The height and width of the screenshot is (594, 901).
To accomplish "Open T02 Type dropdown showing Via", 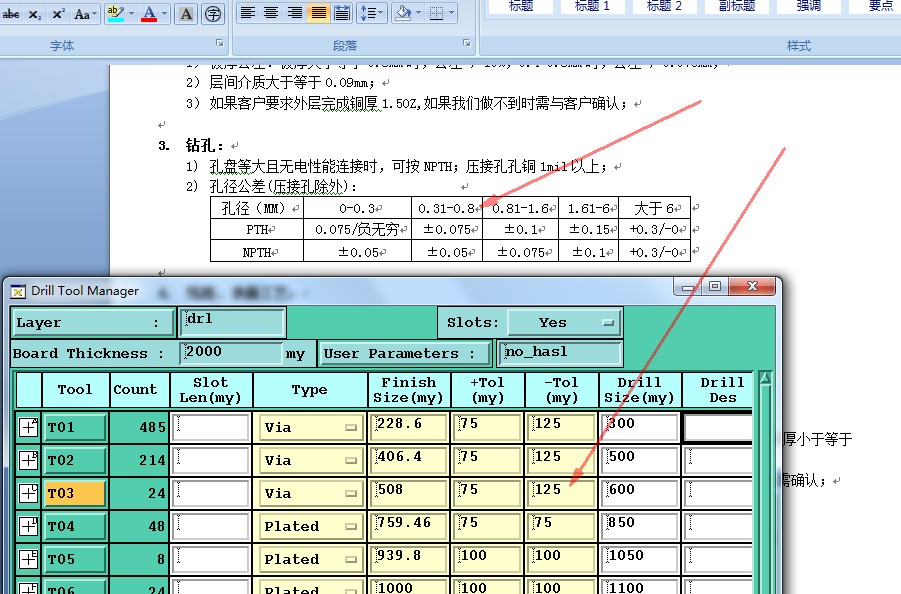I will (x=309, y=460).
